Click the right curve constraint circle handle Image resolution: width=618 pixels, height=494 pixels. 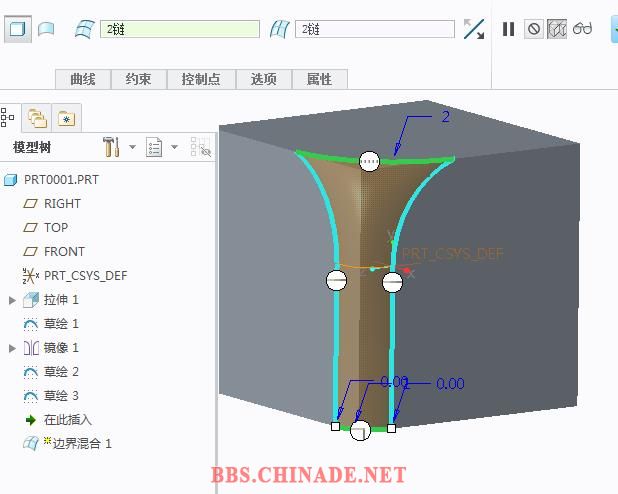point(393,282)
